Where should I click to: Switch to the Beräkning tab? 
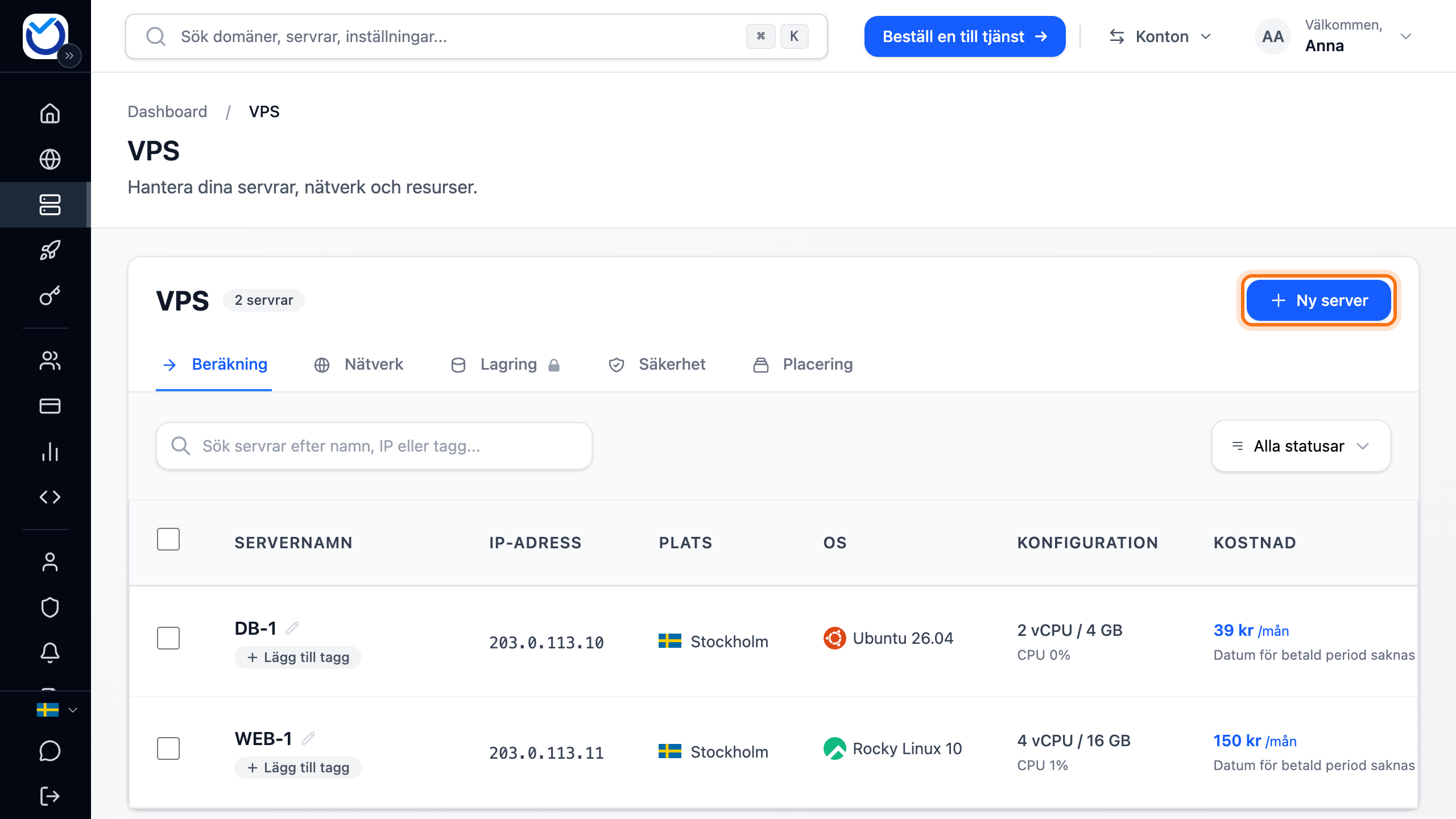click(214, 364)
